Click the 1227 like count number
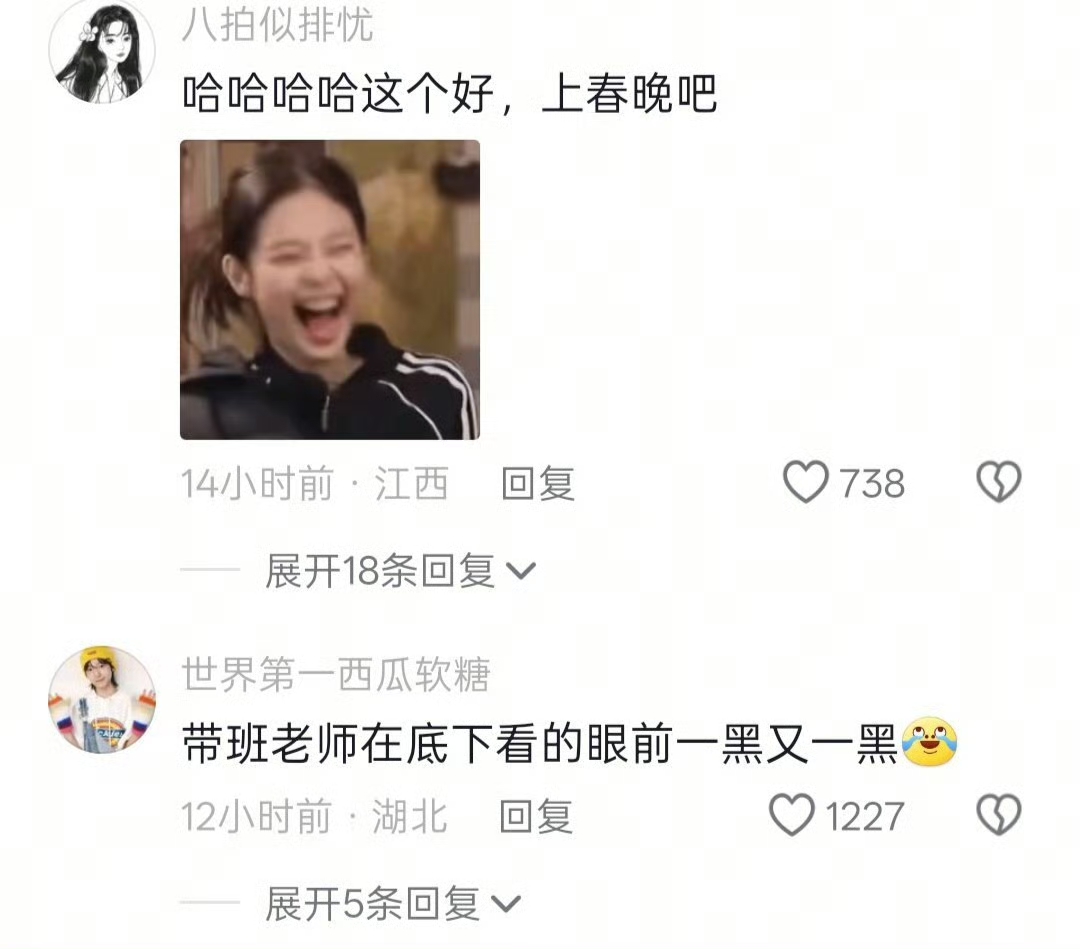This screenshot has height=949, width=1080. click(864, 817)
